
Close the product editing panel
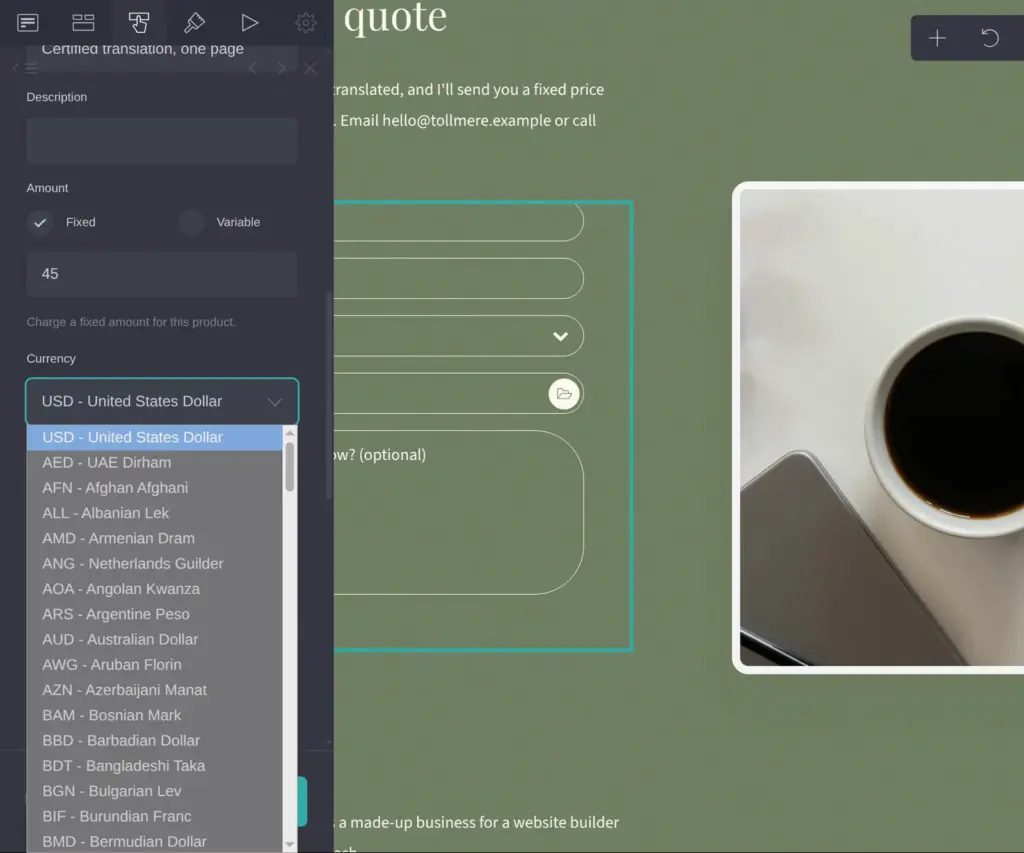pos(310,68)
